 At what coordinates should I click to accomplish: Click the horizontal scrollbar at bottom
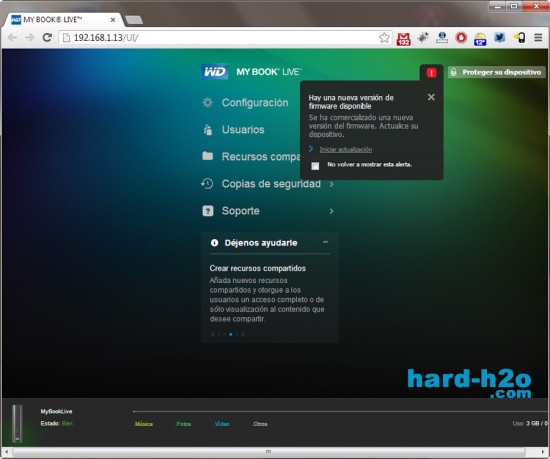tap(269, 452)
